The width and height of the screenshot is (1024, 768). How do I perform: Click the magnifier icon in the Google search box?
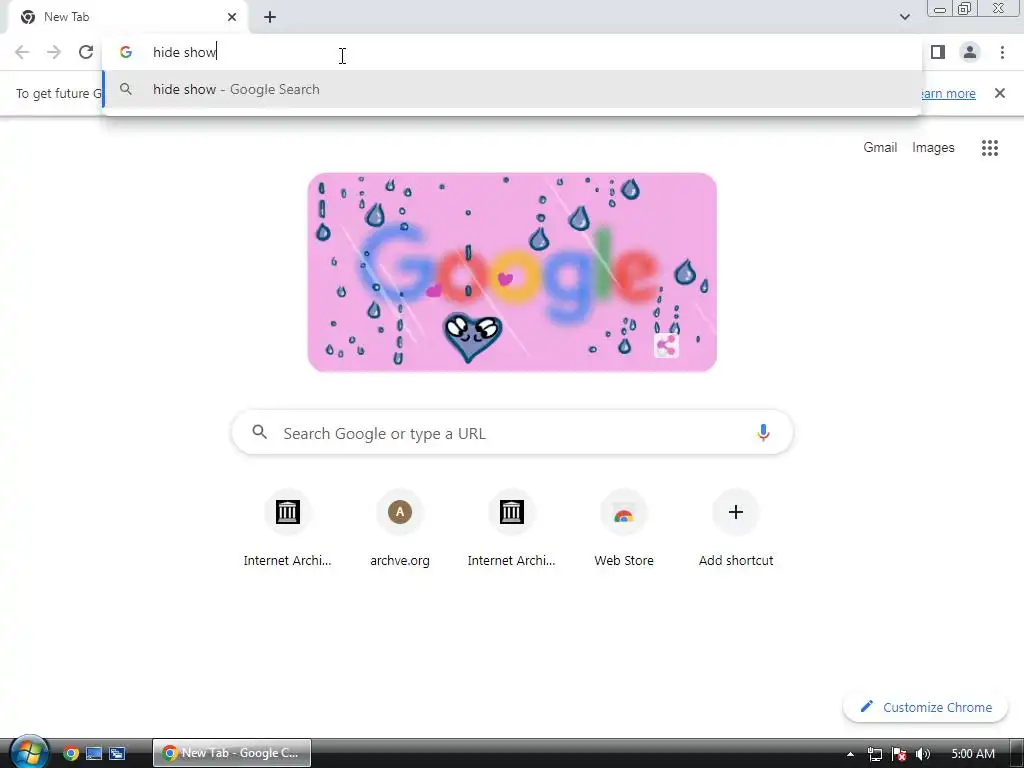[x=259, y=432]
